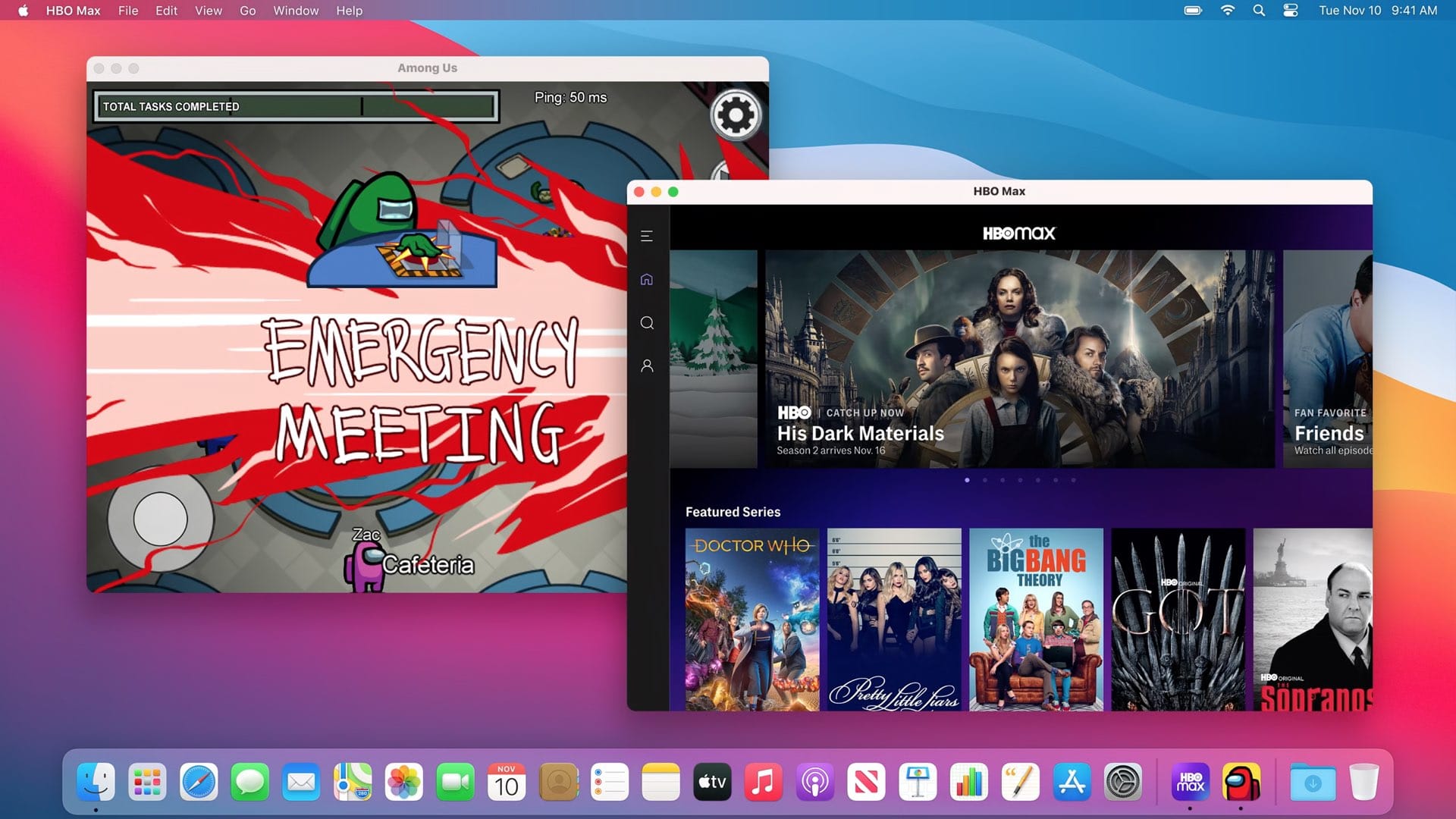Click the HBO Max icon in dock
The image size is (1456, 819).
point(1192,780)
